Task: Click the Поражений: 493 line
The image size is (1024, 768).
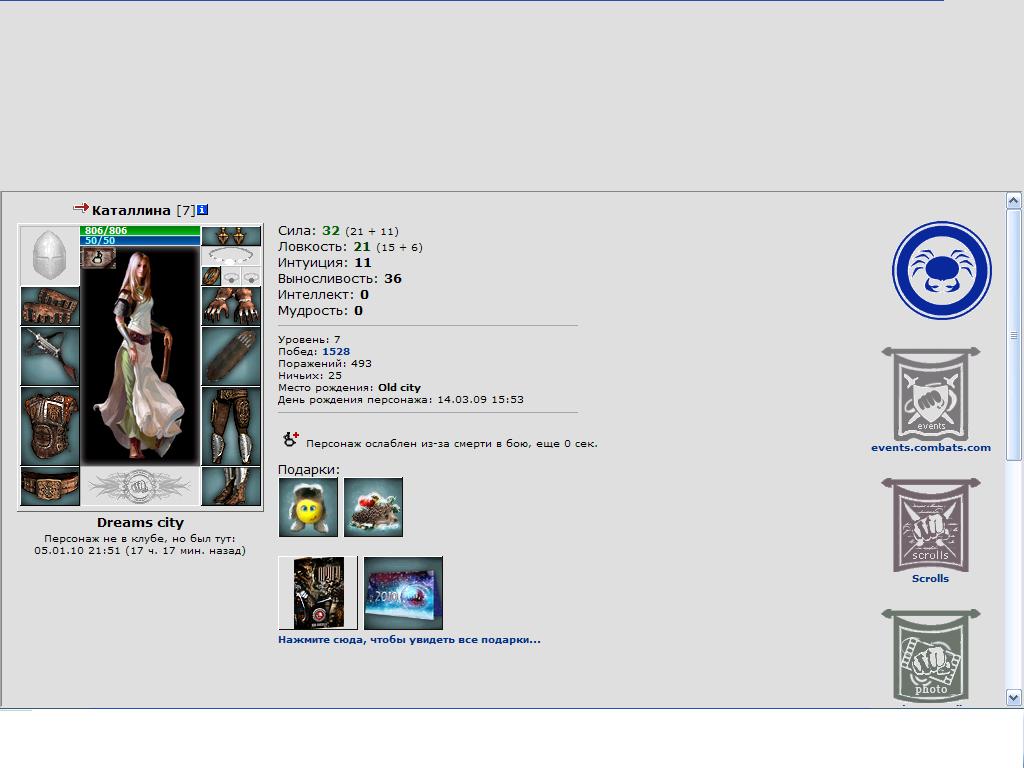Action: [325, 364]
